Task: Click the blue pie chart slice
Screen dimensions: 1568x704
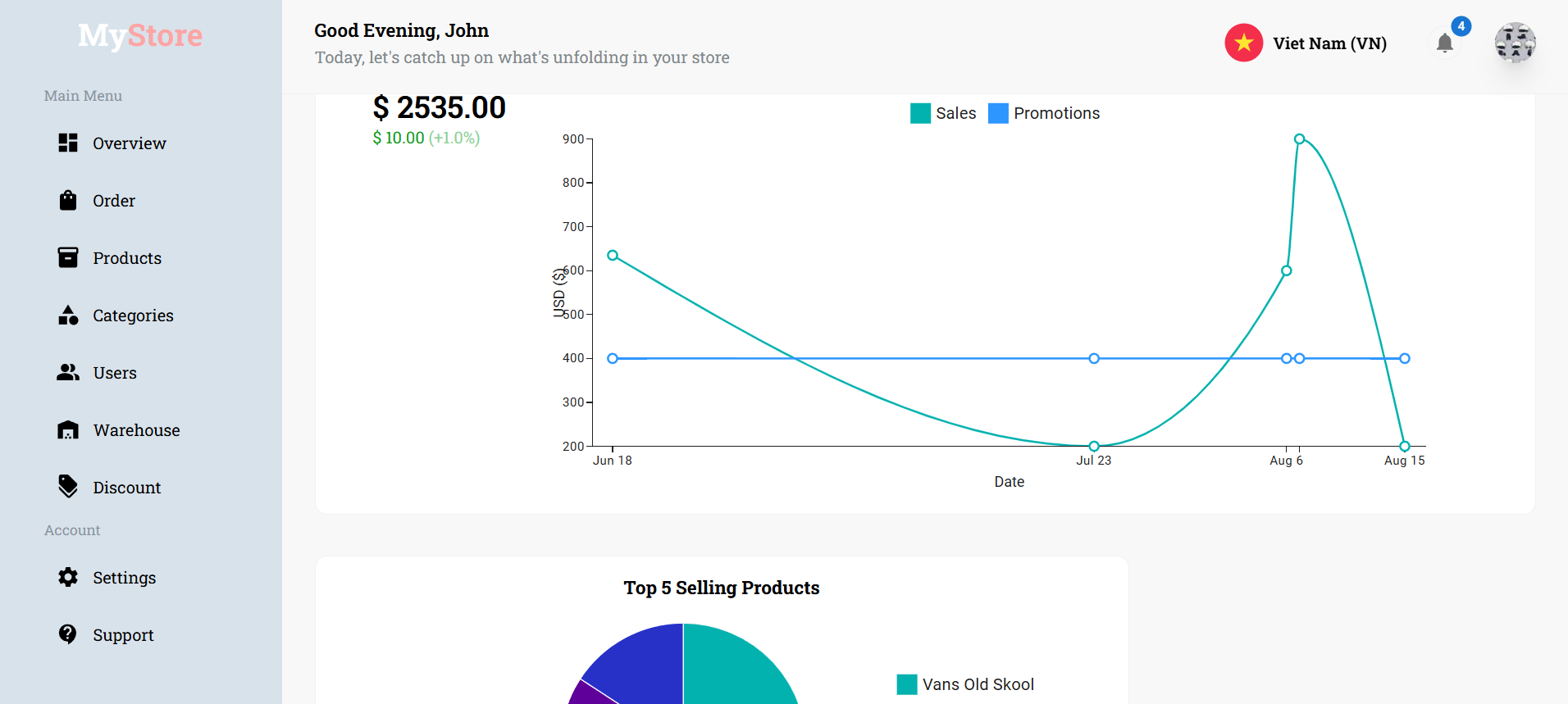Action: [x=644, y=664]
